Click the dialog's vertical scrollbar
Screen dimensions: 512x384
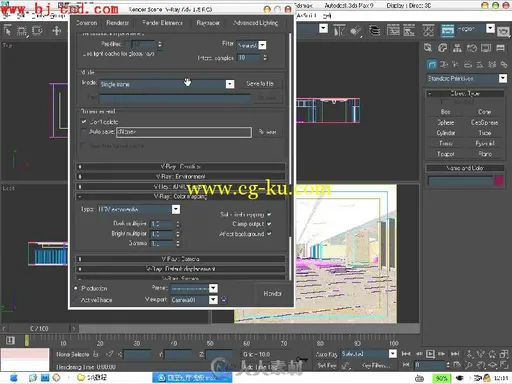pyautogui.click(x=290, y=155)
